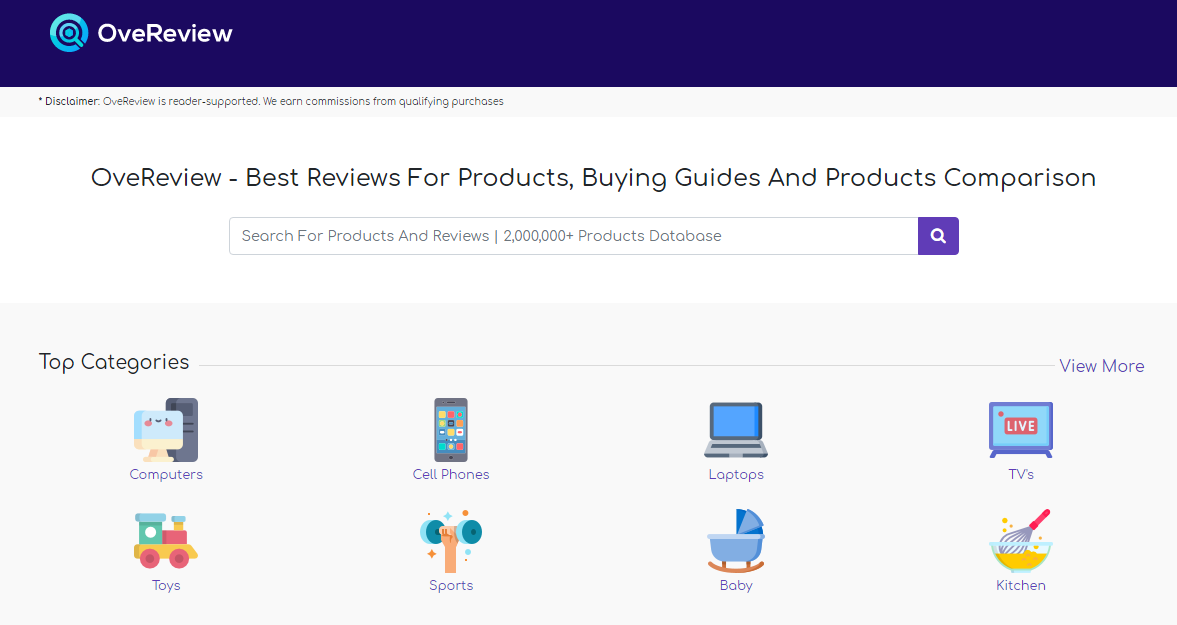Select the Kitchen whisk bowl icon
Image resolution: width=1177 pixels, height=625 pixels.
tap(1020, 540)
